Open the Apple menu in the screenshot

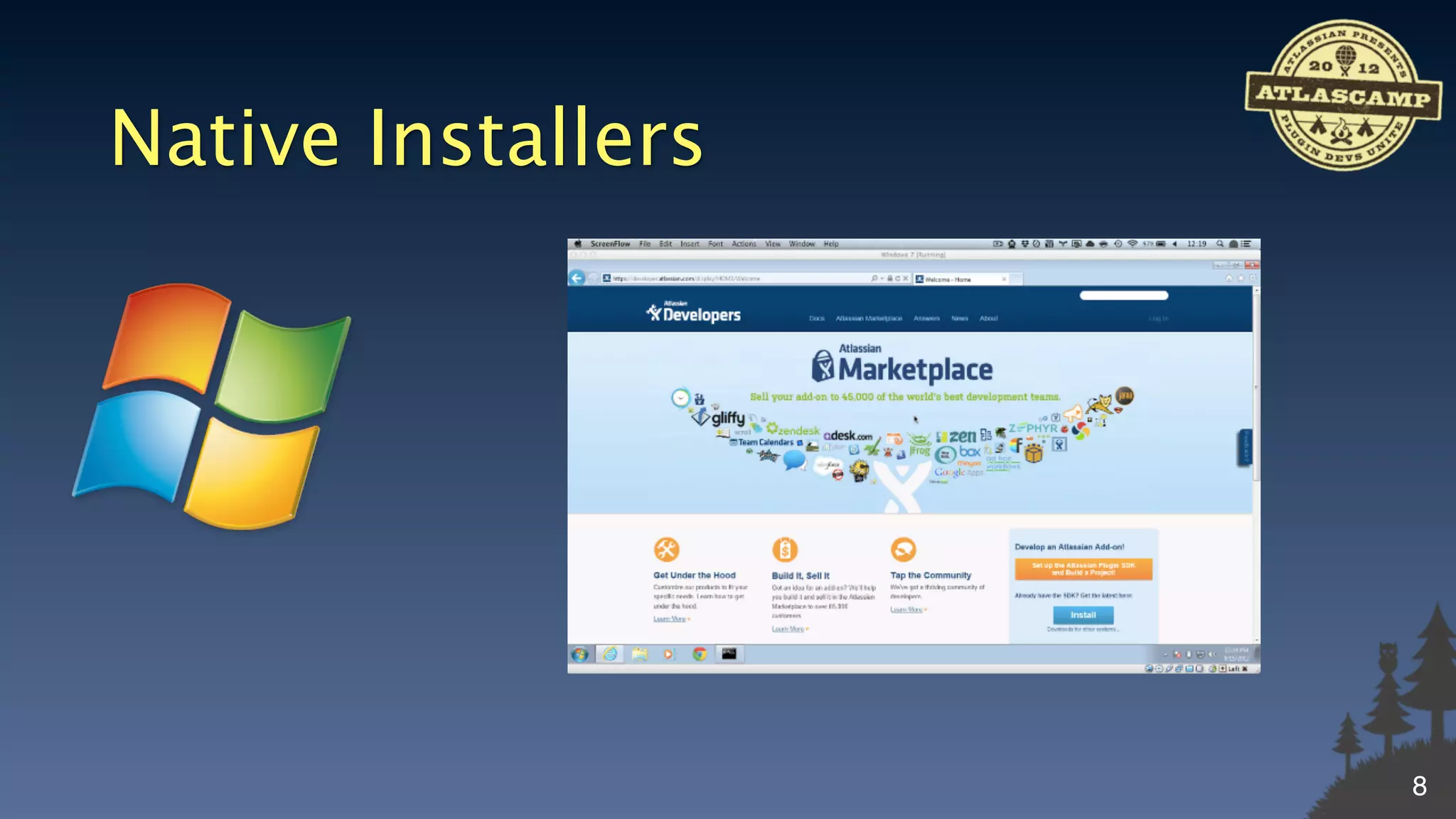tap(578, 244)
